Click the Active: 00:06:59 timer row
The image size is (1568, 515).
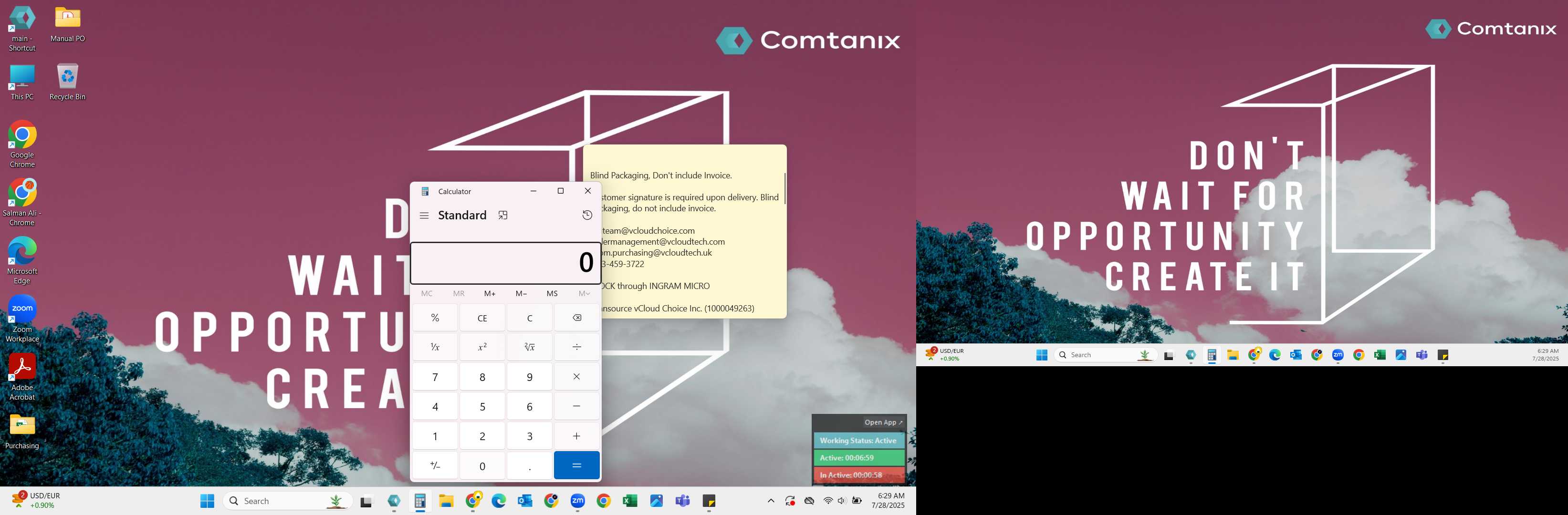pos(859,457)
